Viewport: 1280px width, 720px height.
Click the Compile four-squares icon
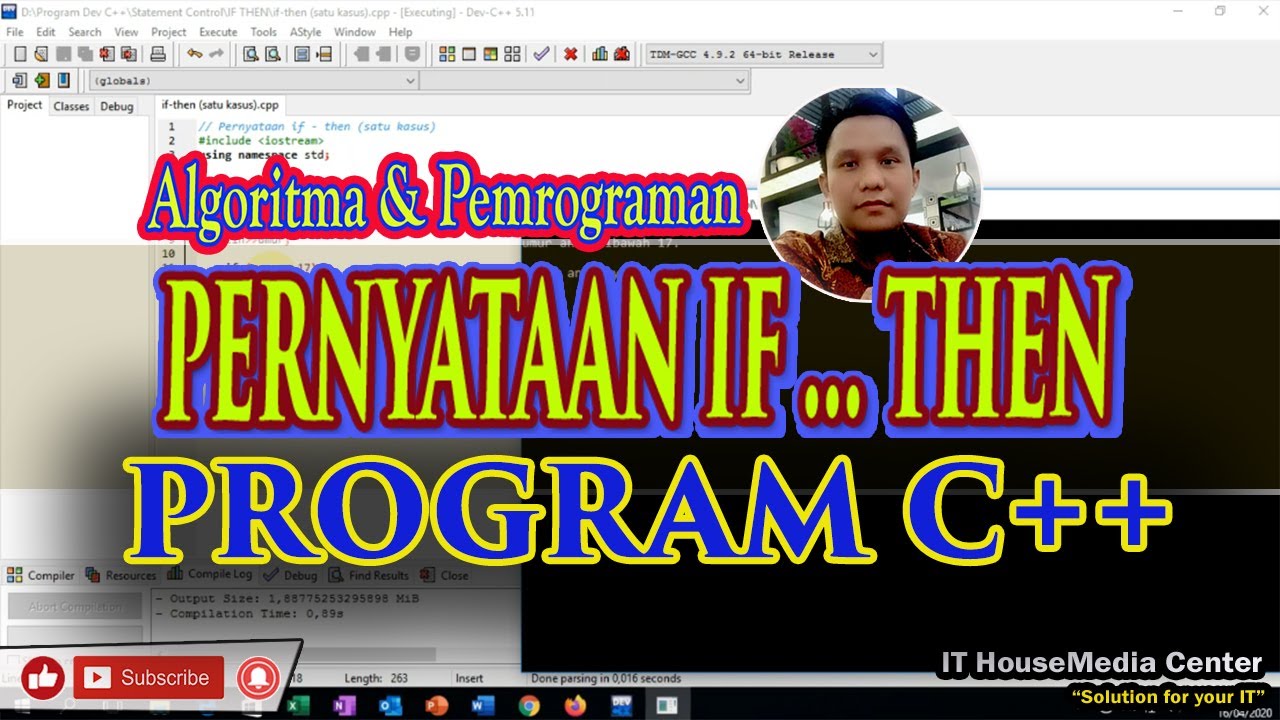coord(447,54)
